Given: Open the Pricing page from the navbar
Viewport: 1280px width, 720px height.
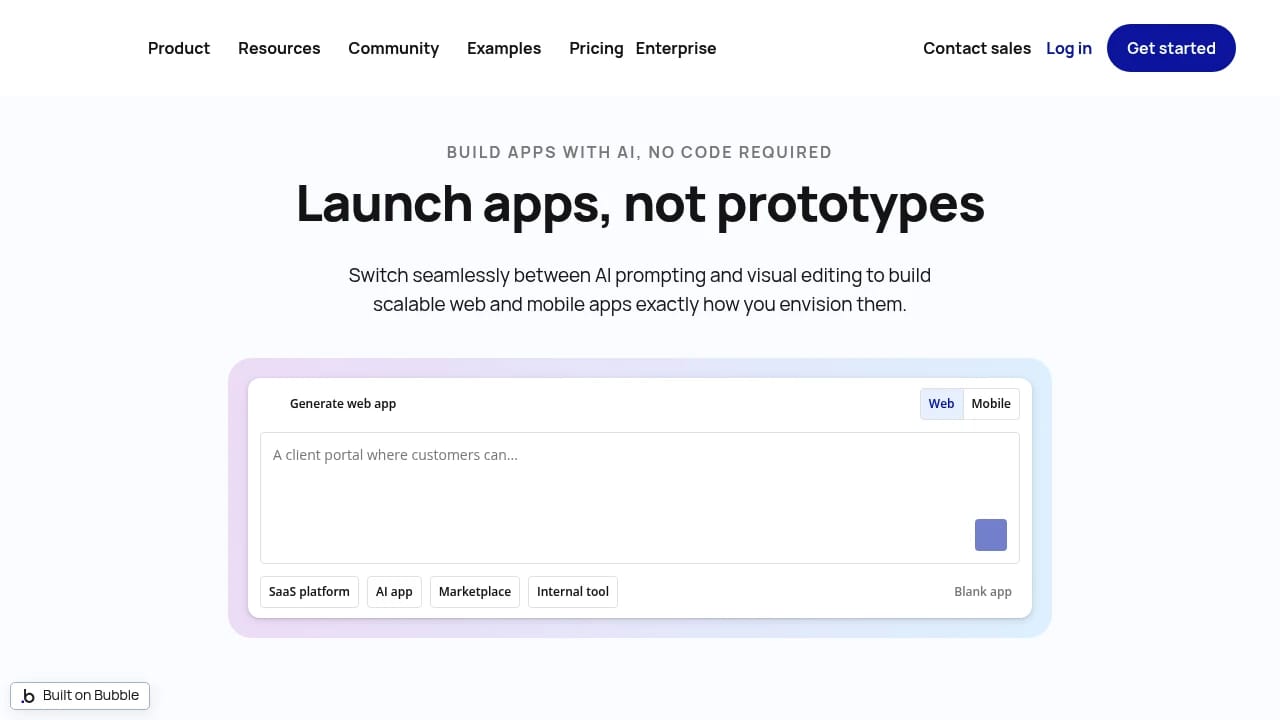Looking at the screenshot, I should [x=596, y=48].
